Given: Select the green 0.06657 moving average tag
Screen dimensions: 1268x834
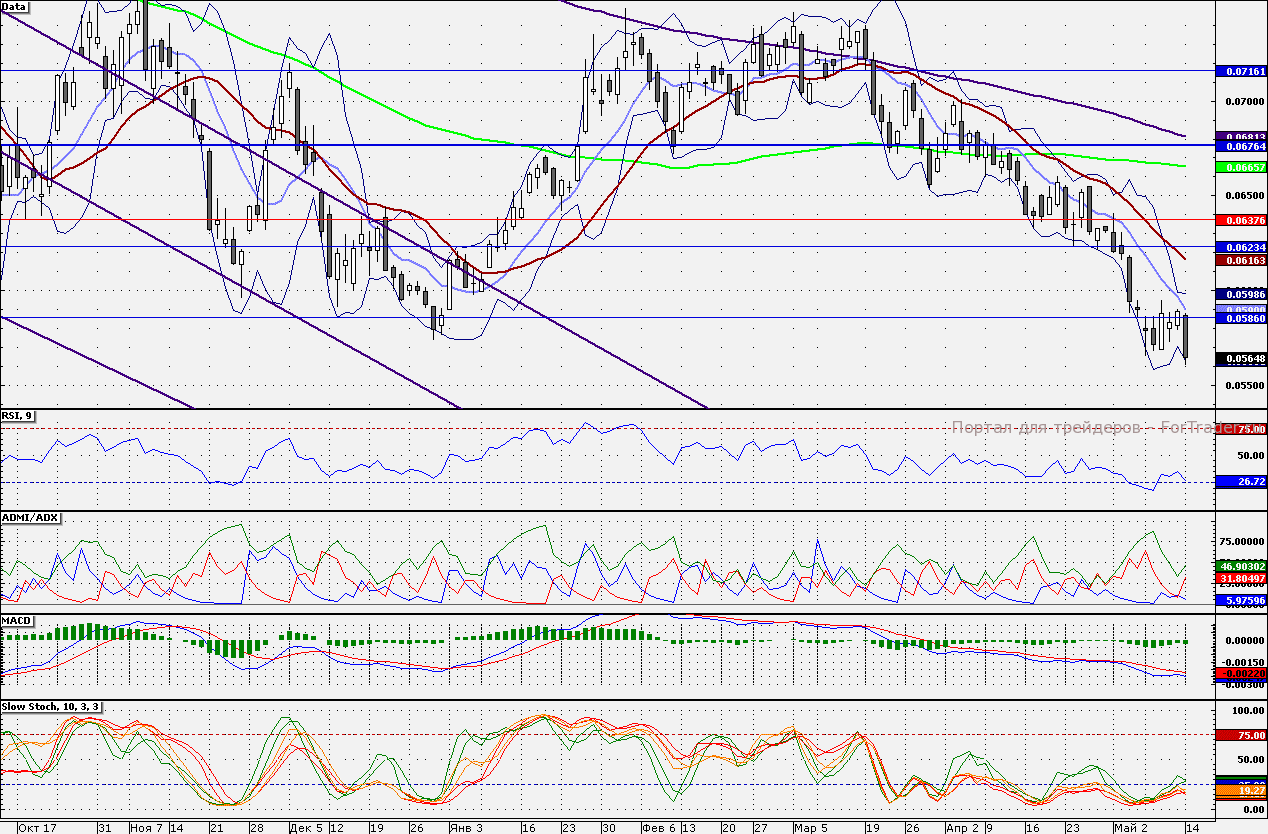Looking at the screenshot, I should (x=1239, y=167).
